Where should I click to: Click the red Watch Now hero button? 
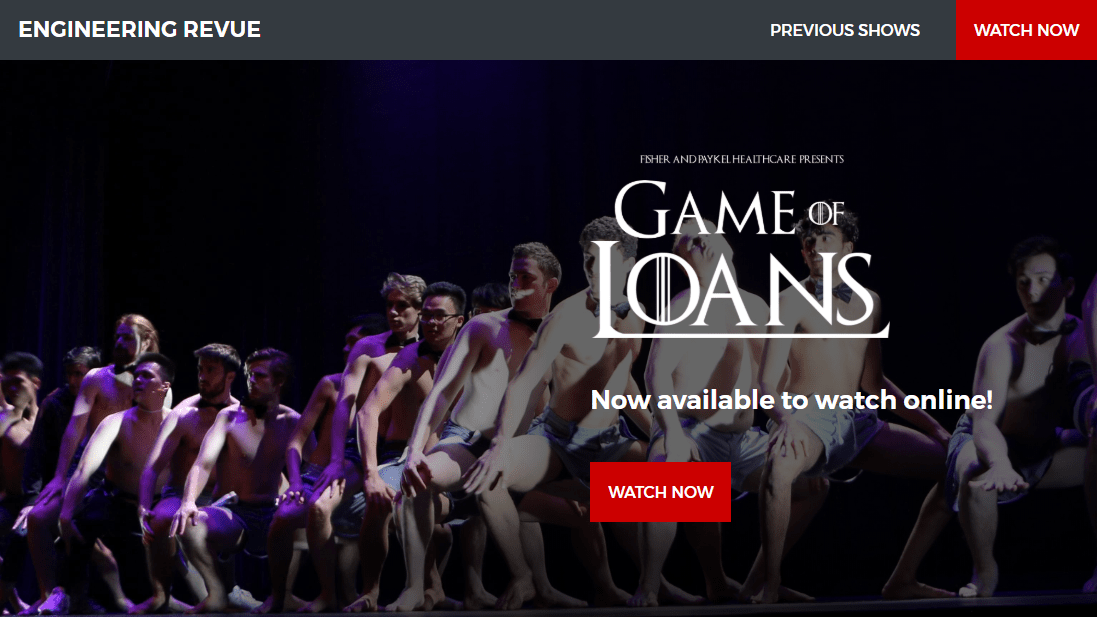(660, 492)
